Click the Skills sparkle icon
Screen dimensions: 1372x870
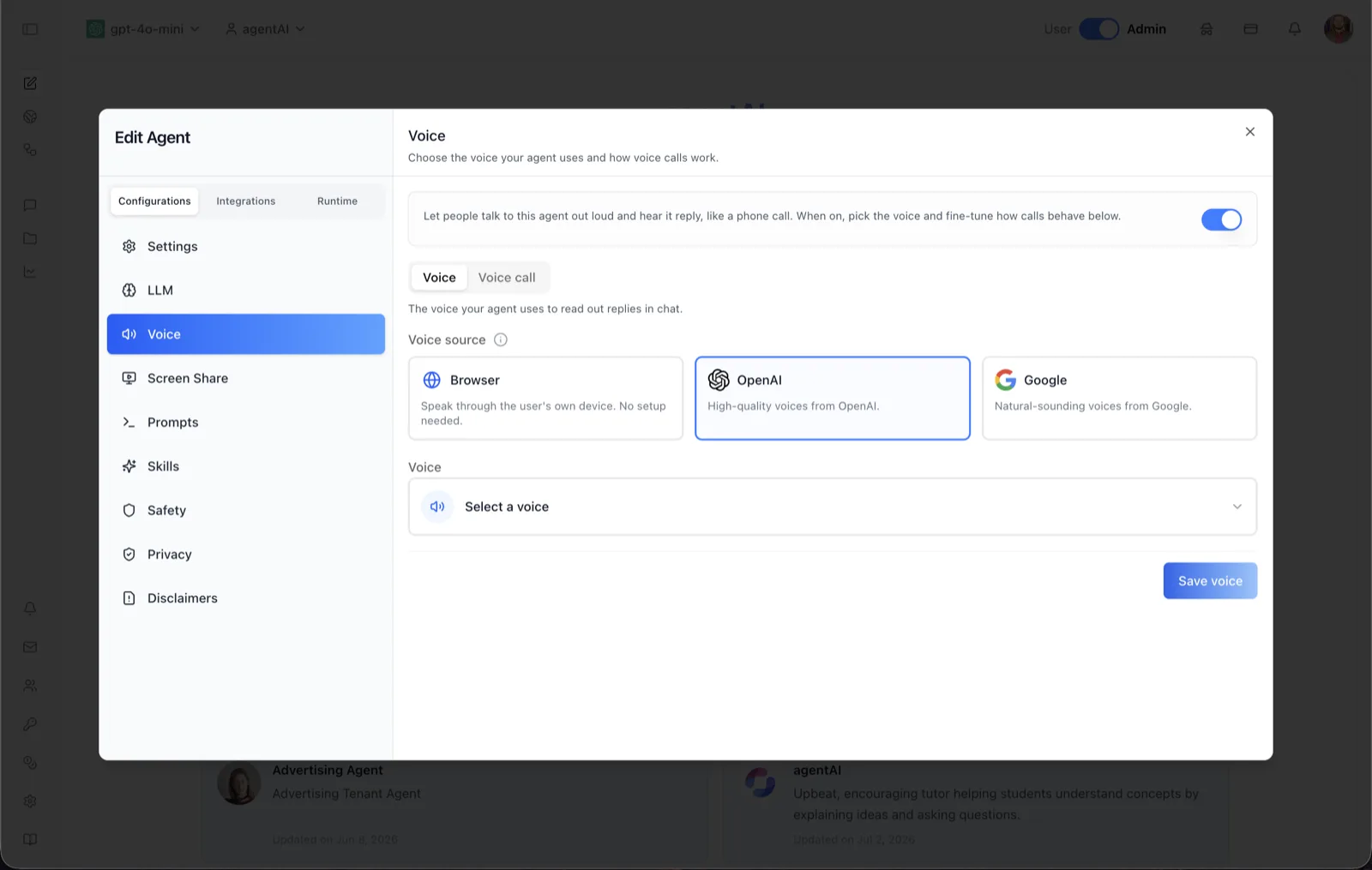129,466
